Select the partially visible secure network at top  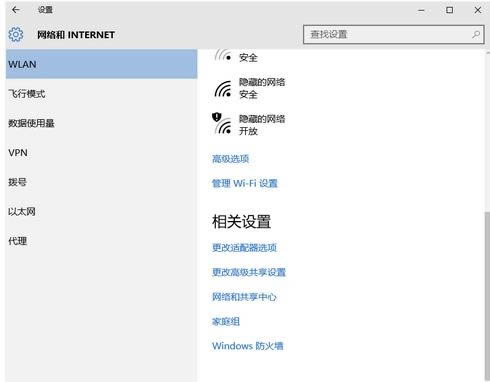[x=236, y=56]
